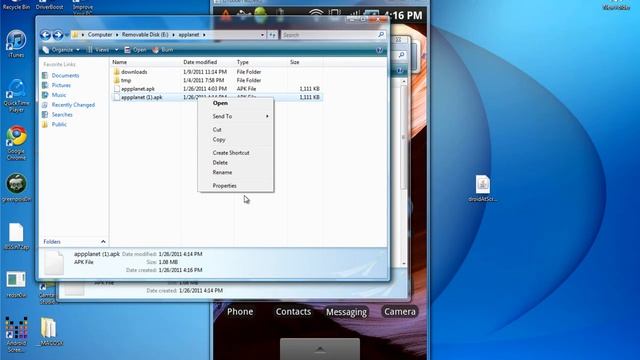Image resolution: width=640 pixels, height=360 pixels.
Task: Select the DriverBoost desktop icon
Action: tap(49, 5)
